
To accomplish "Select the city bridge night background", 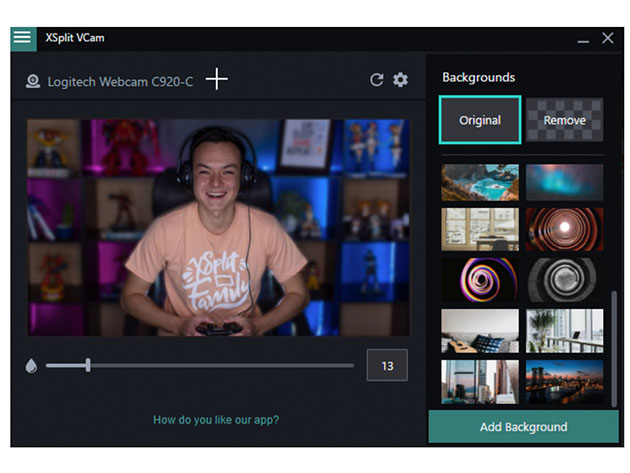I will [x=564, y=382].
